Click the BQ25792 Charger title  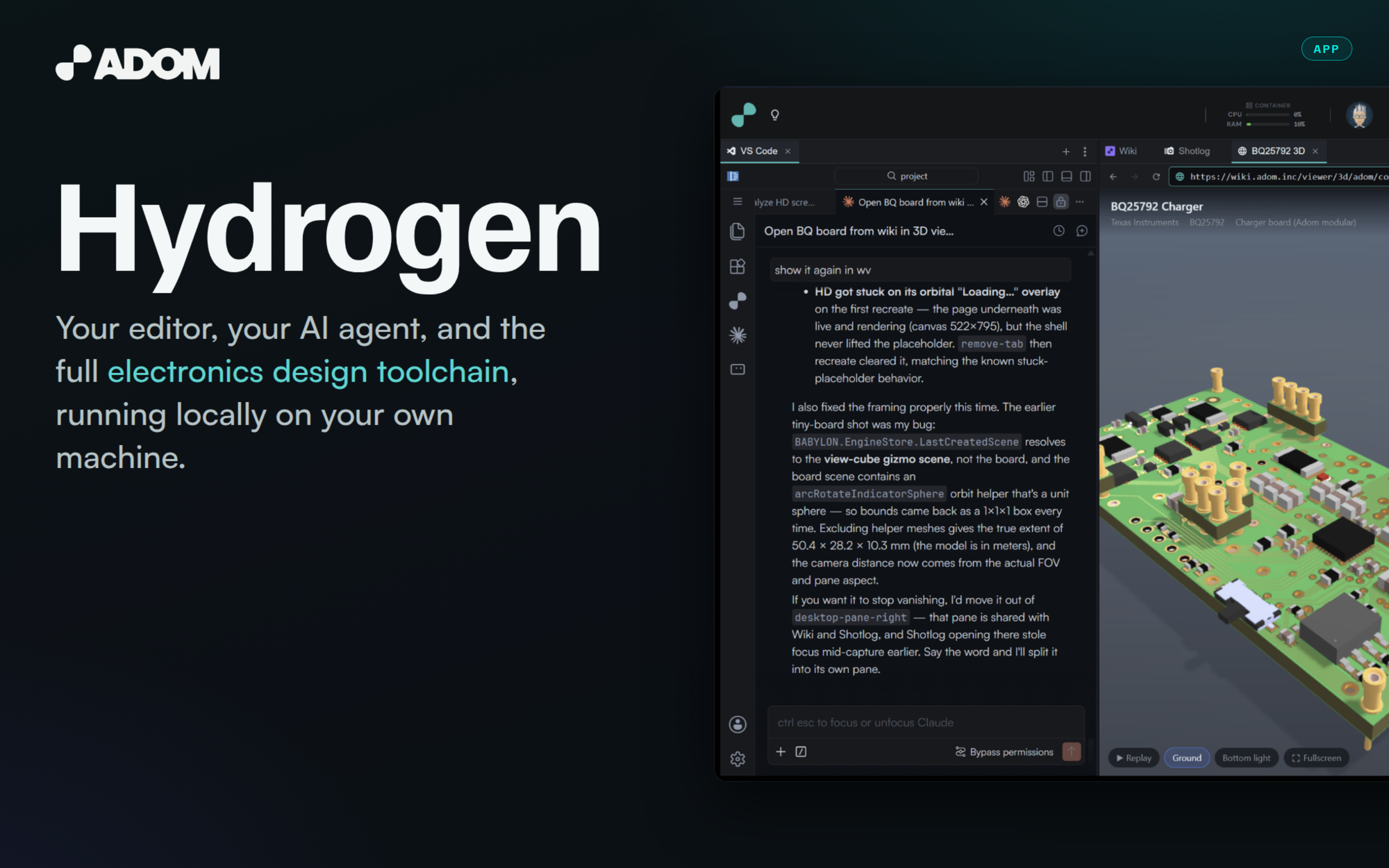[1156, 206]
